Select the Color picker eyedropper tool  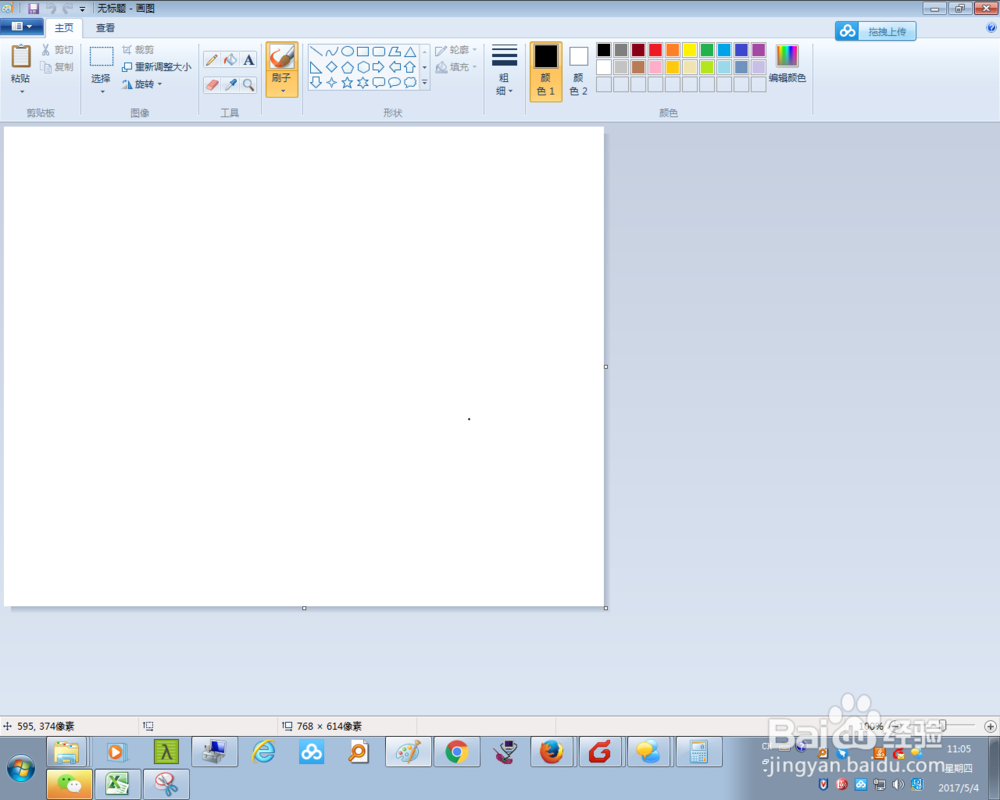pyautogui.click(x=230, y=85)
